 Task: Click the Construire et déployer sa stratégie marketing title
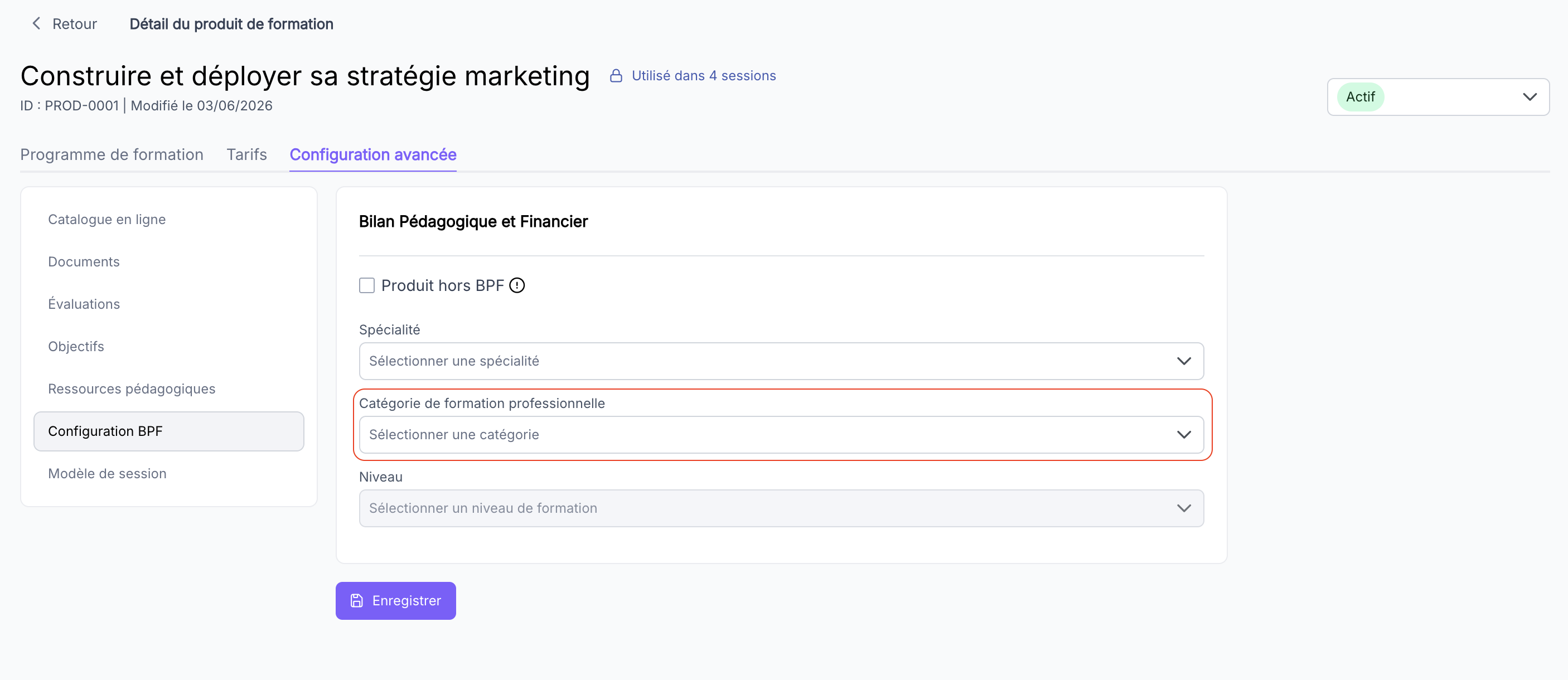(x=305, y=76)
